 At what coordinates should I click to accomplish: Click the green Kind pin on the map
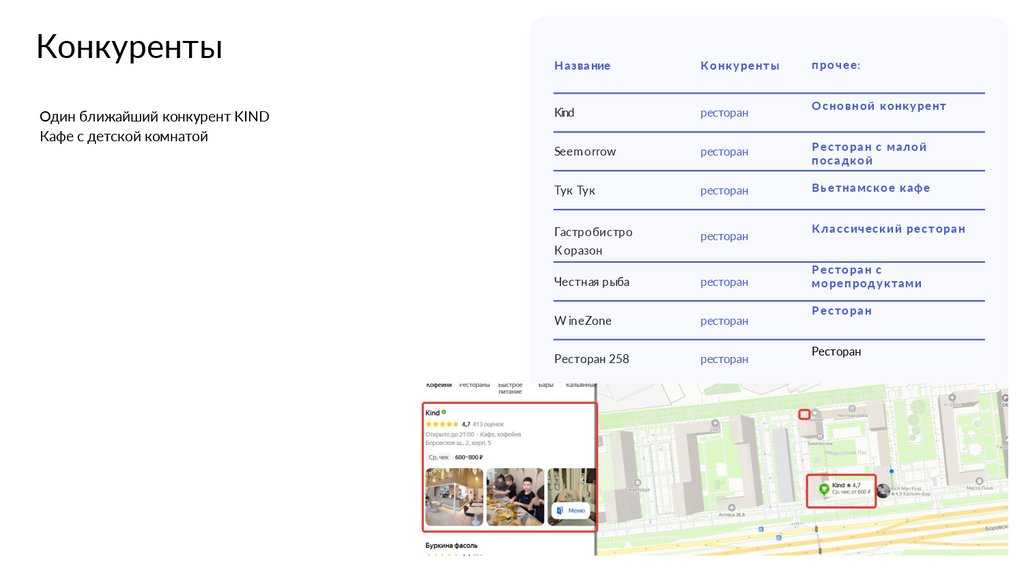tap(824, 489)
